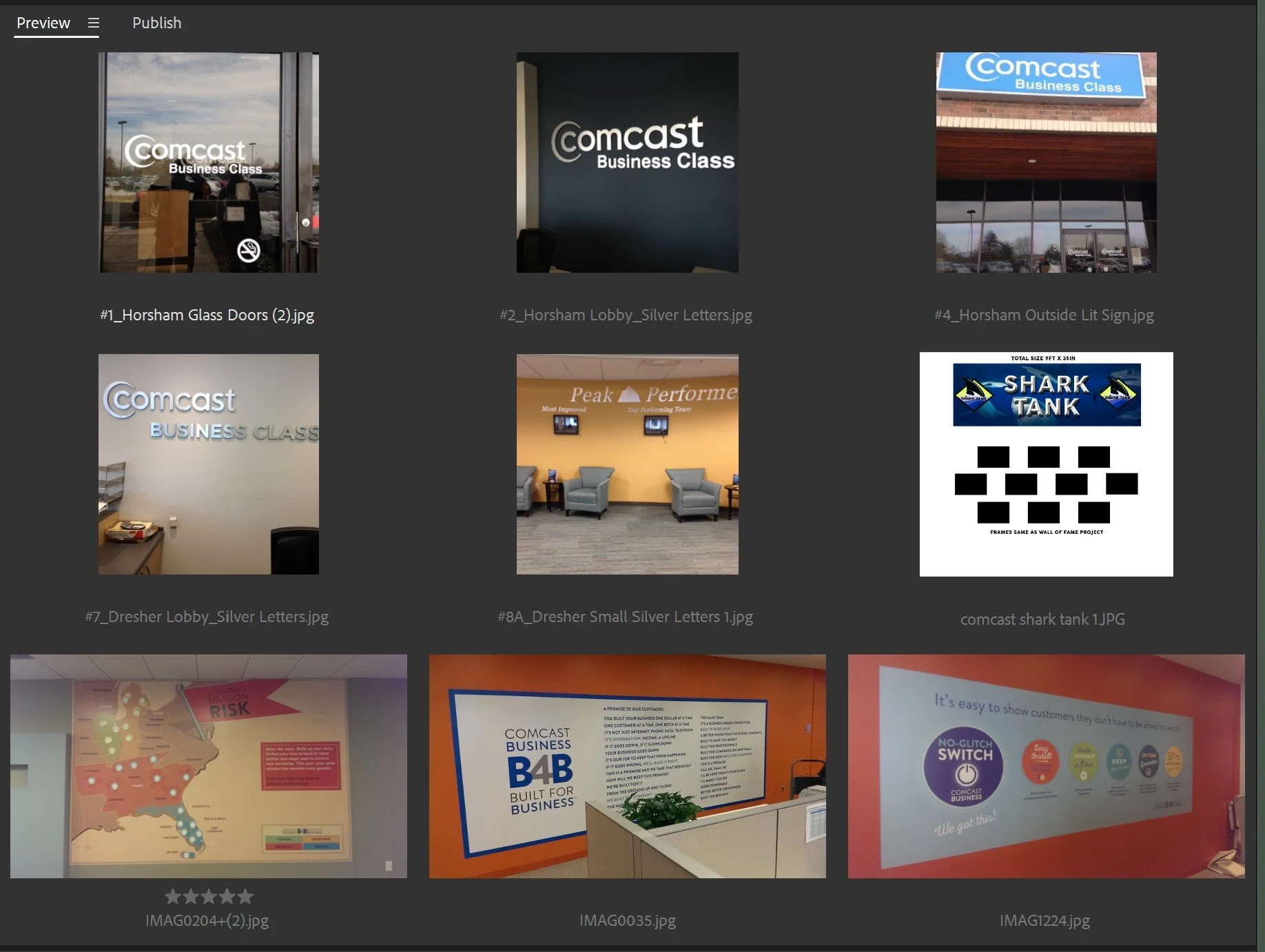Click filename IMAG1224.jpg
The image size is (1265, 952).
click(x=1045, y=920)
